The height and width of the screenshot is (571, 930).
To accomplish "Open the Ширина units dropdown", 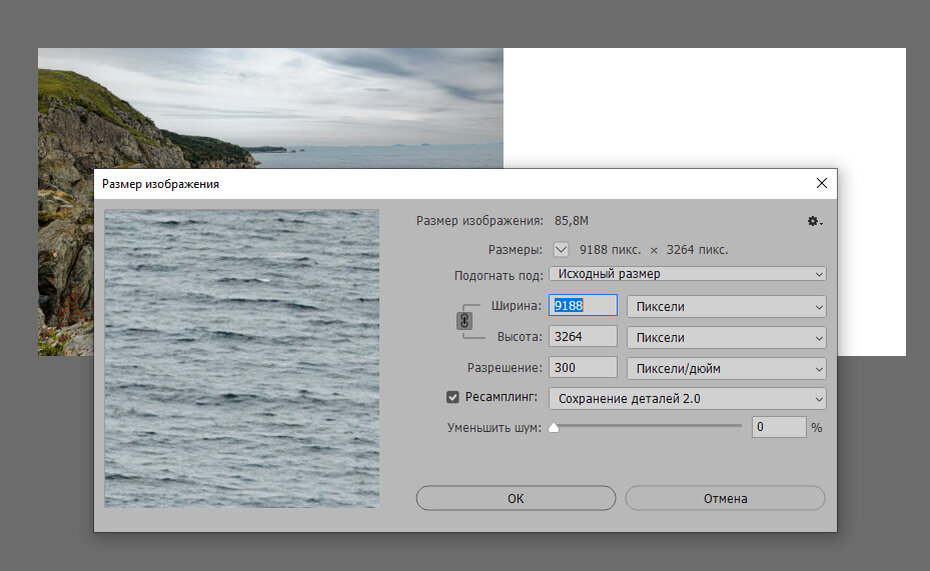I will tap(727, 307).
